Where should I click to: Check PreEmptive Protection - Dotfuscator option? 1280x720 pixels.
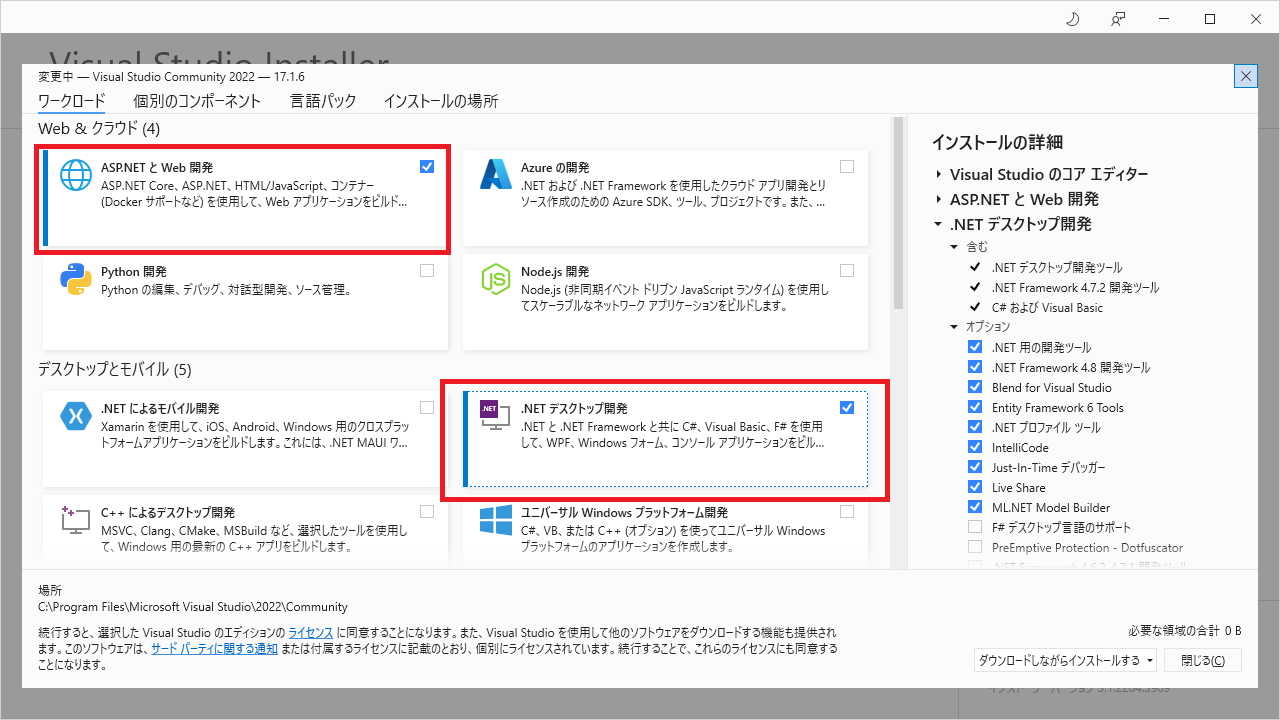[975, 547]
